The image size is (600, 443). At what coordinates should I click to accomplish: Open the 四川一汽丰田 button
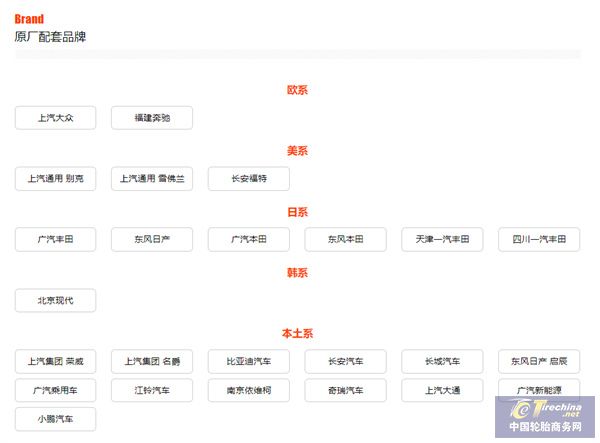(x=539, y=239)
